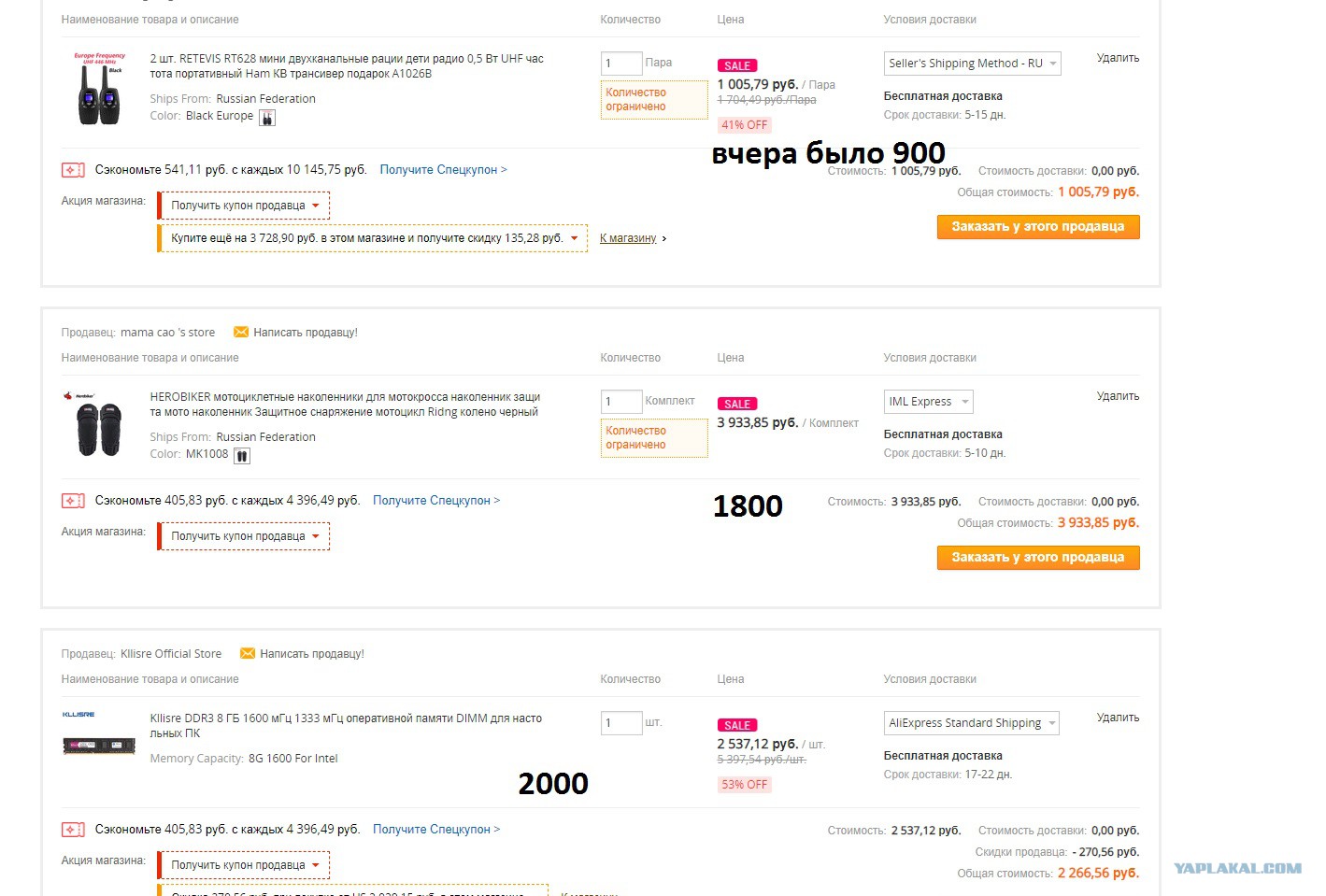This screenshot has width=1326, height=896.
Task: Click 'Заказать у этого продавца' for HEROBIKER
Action: click(x=1038, y=558)
